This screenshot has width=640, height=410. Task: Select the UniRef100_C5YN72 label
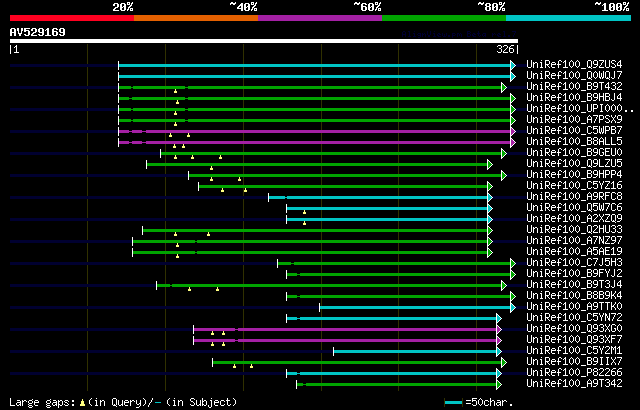tap(574, 318)
